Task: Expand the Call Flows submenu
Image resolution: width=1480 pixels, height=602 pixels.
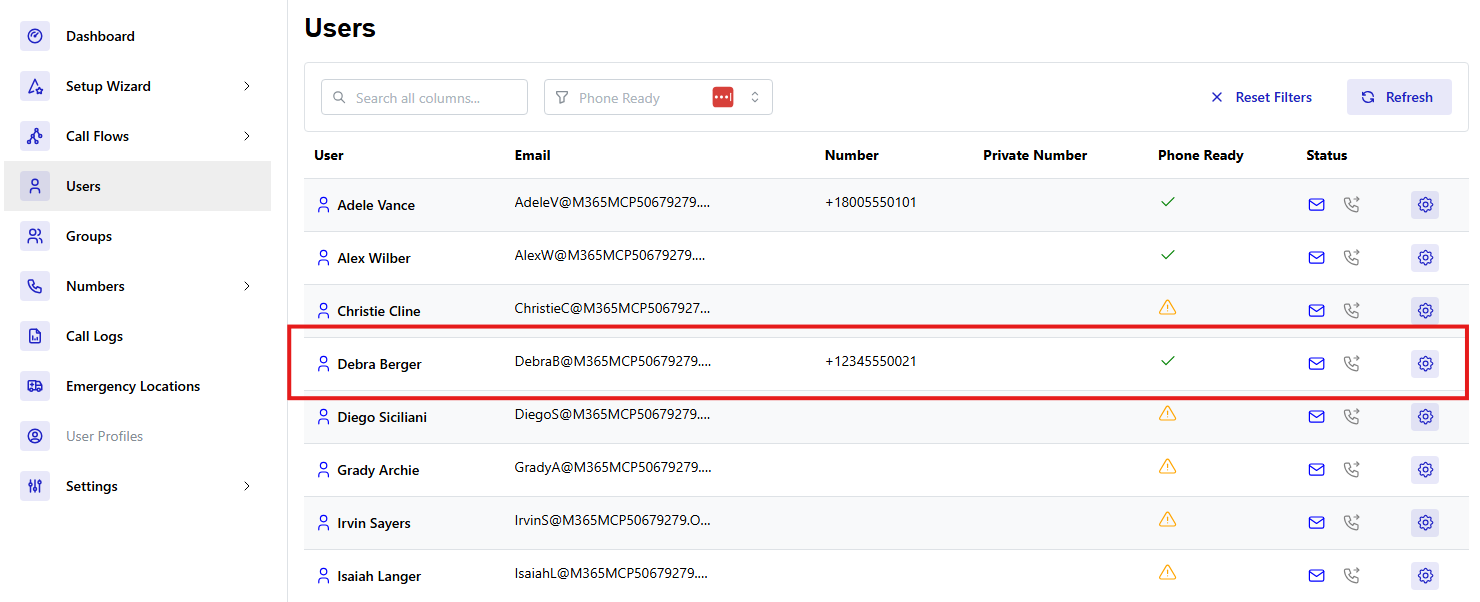Action: pyautogui.click(x=246, y=136)
